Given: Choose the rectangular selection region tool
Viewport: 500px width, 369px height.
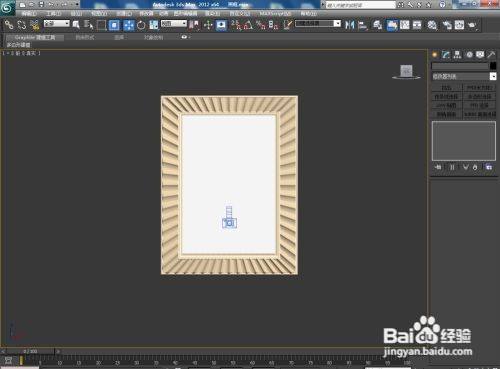Looking at the screenshot, I should pos(101,25).
